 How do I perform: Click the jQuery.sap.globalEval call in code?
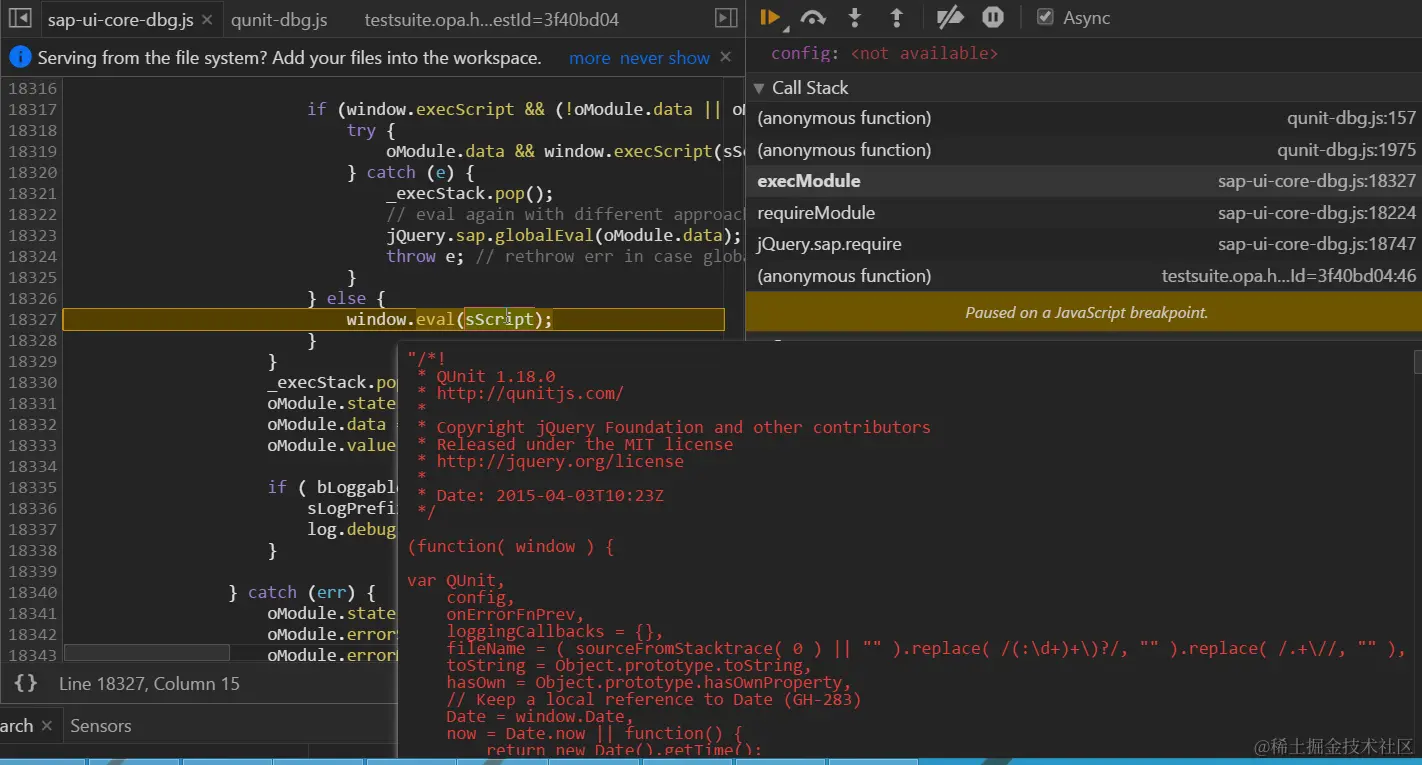(x=564, y=235)
